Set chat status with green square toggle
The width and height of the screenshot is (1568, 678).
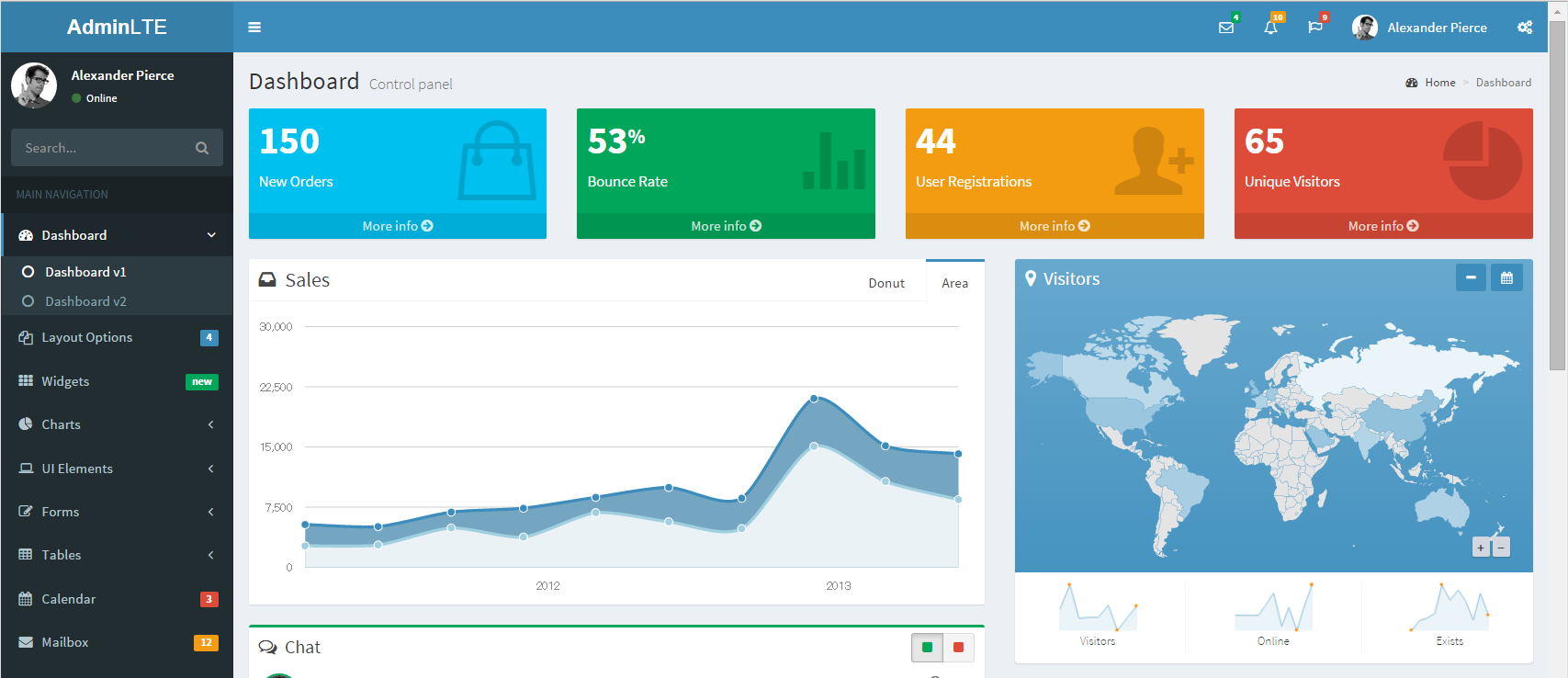point(927,648)
